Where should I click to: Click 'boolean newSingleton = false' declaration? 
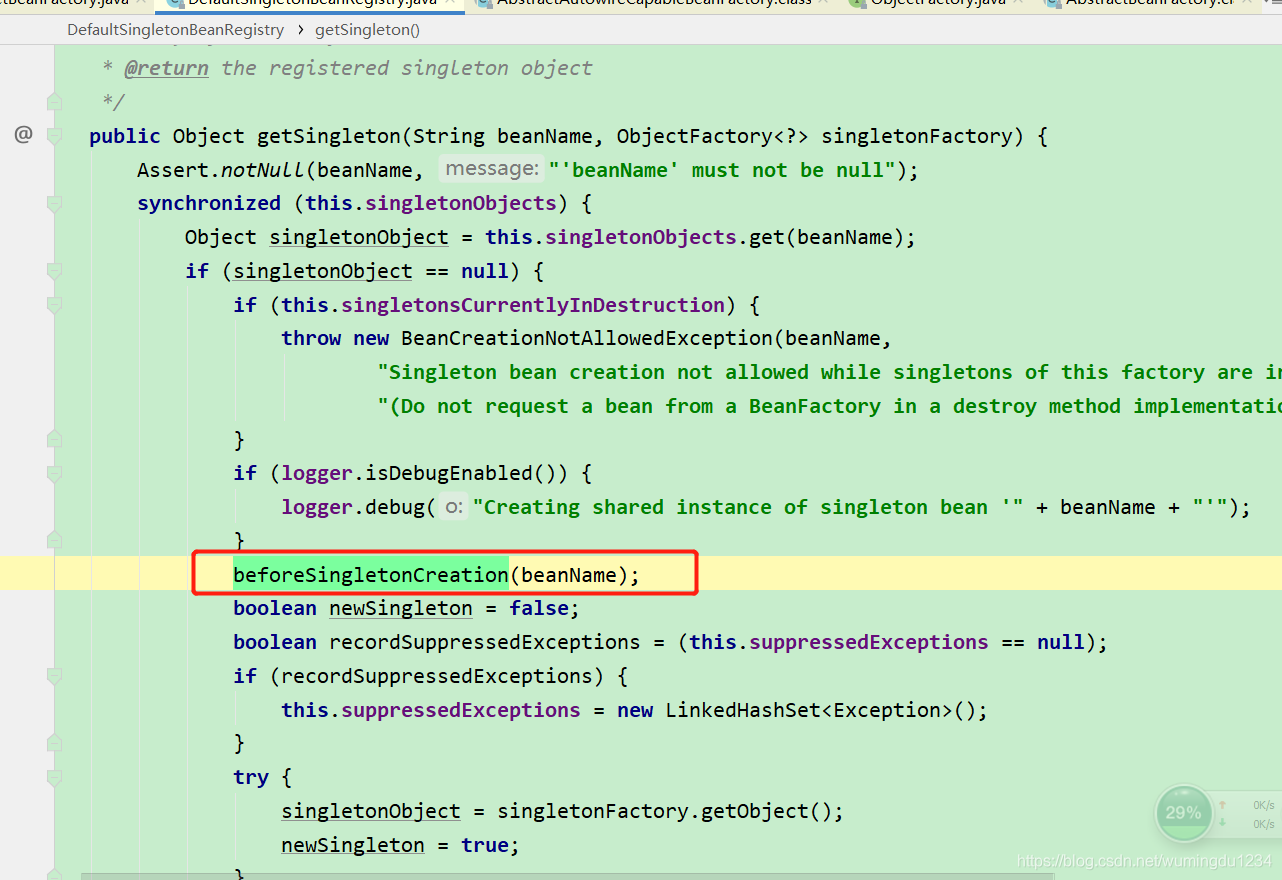coord(406,608)
